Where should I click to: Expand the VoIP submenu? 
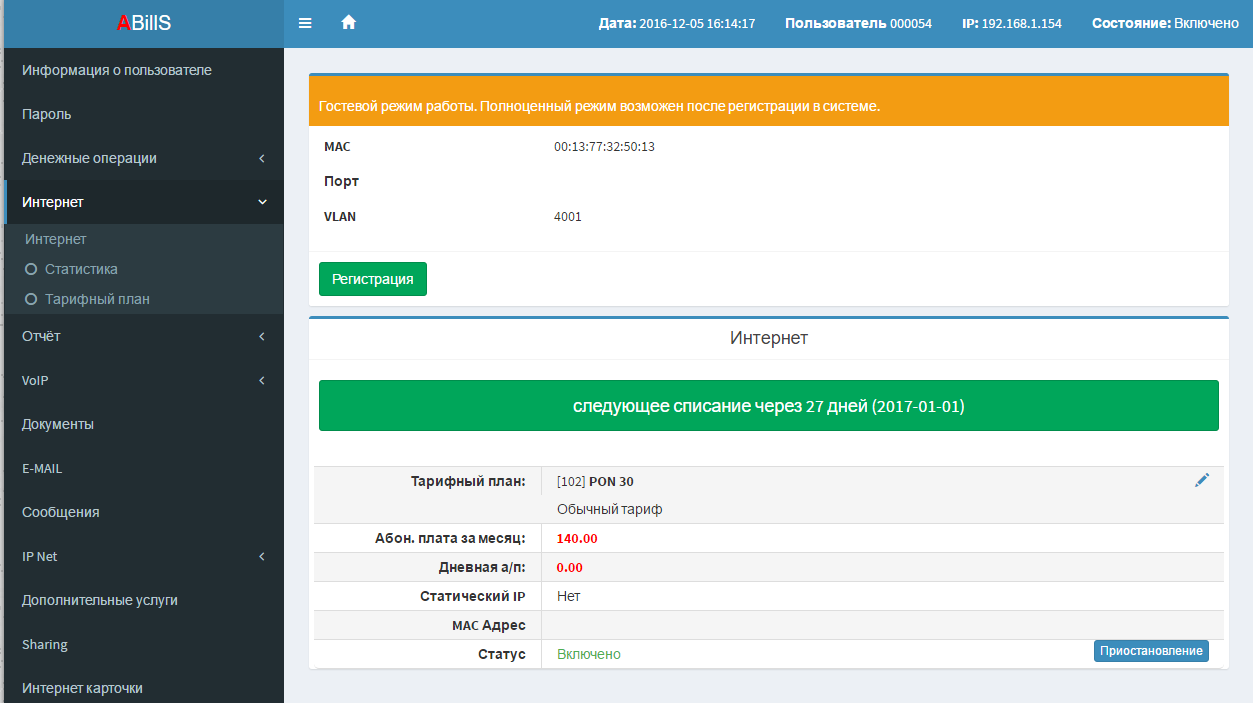[x=143, y=380]
